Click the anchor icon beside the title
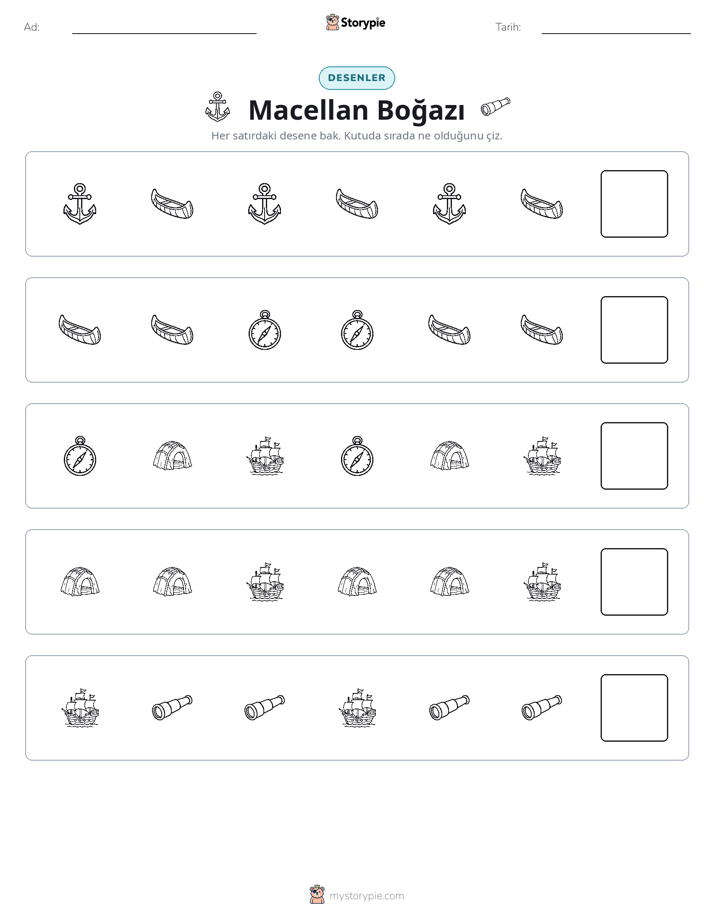The height and width of the screenshot is (924, 714). click(x=217, y=107)
